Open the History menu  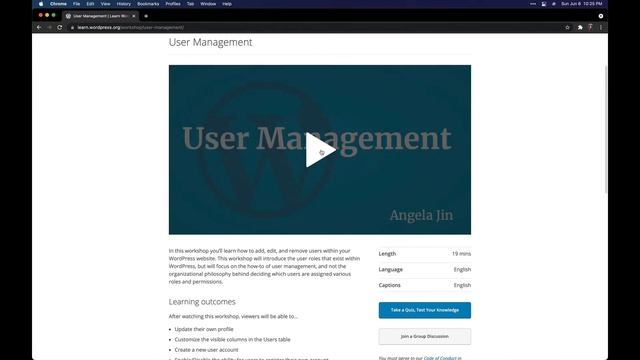pyautogui.click(x=124, y=4)
